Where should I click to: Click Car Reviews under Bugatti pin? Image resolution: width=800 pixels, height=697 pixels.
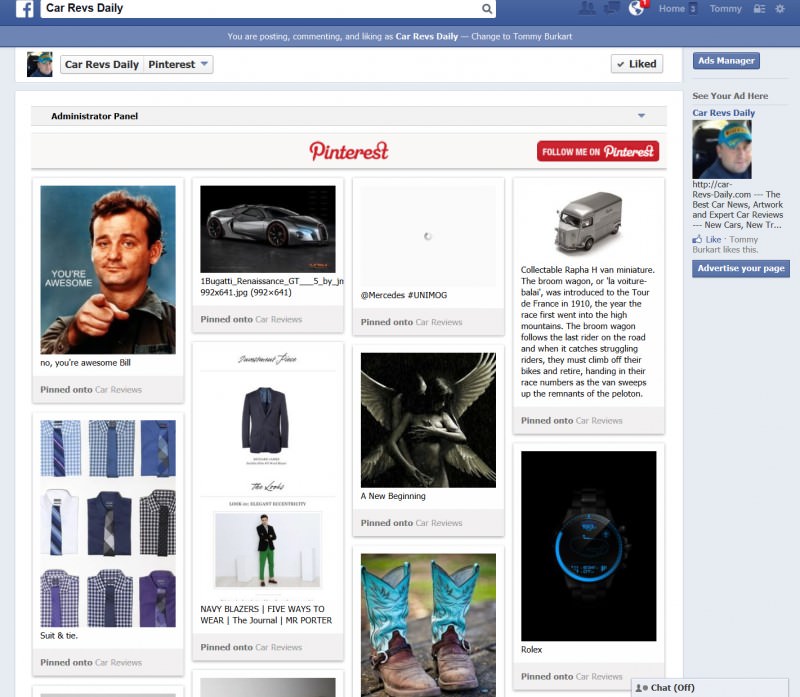(279, 319)
